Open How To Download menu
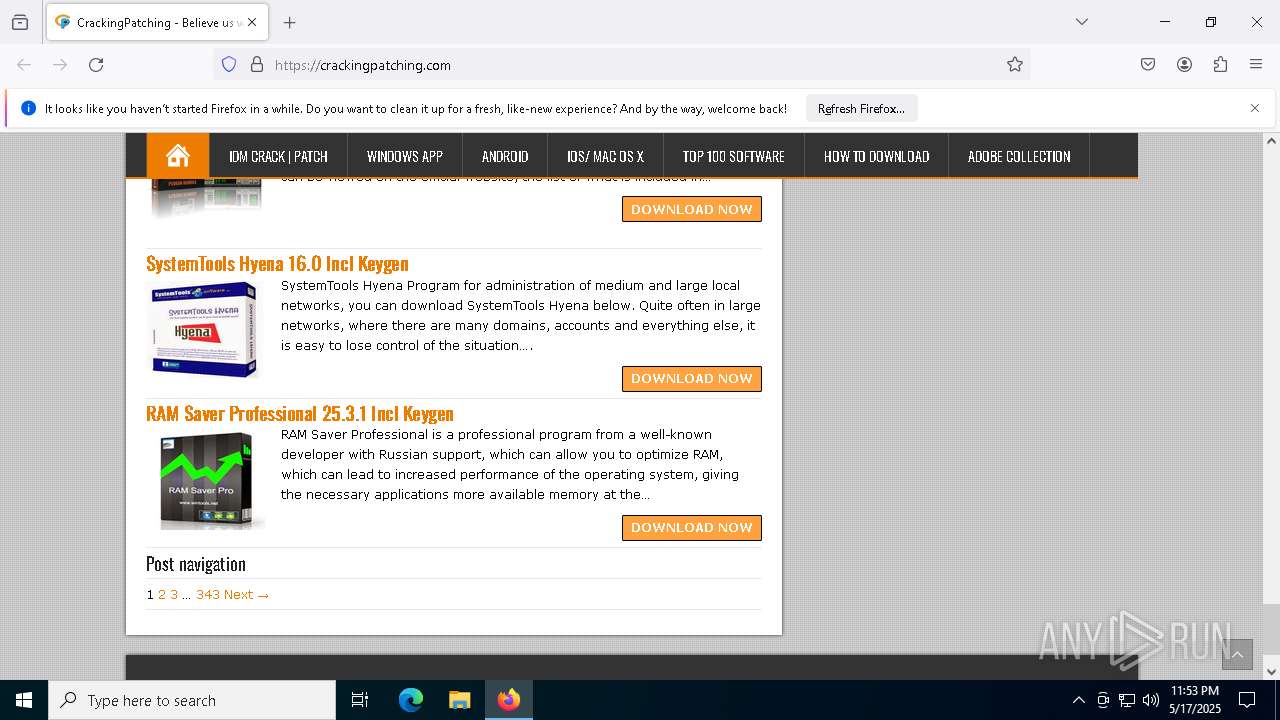 876,156
